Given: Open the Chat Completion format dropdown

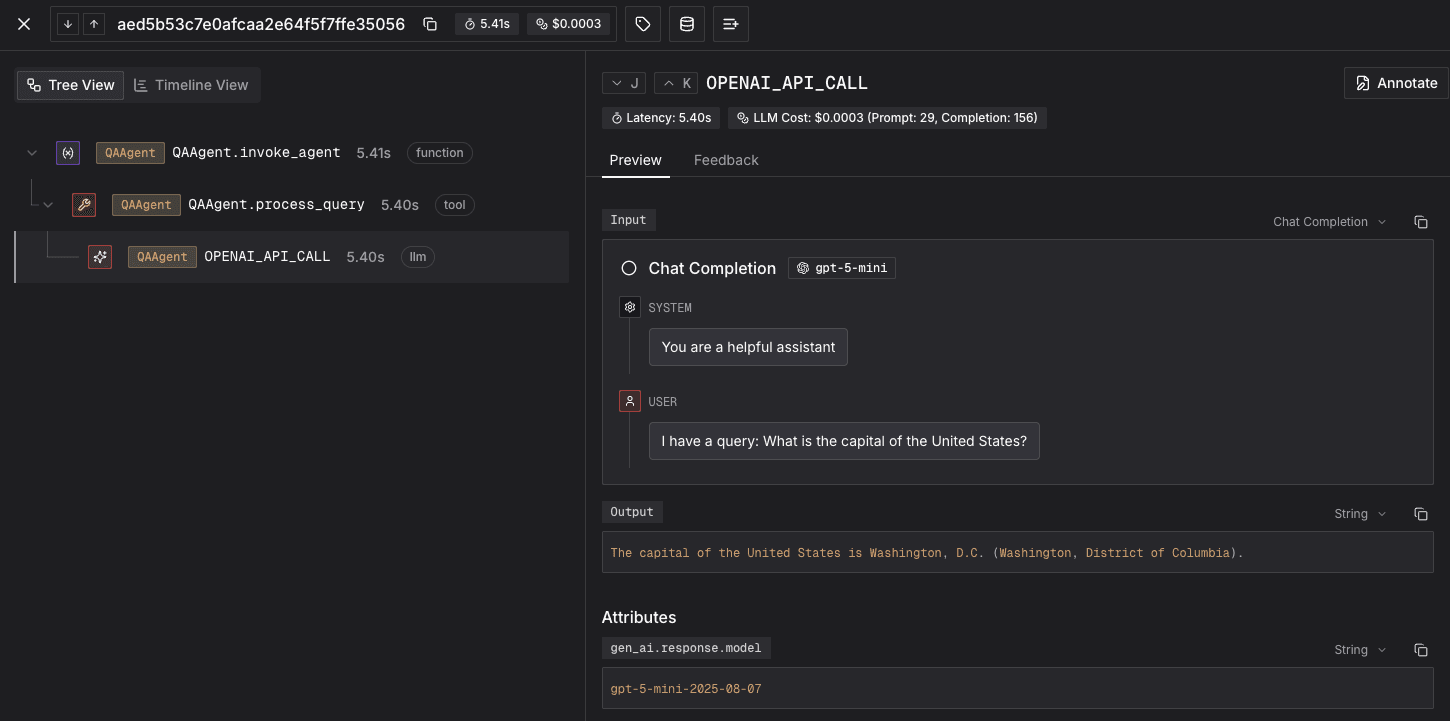Looking at the screenshot, I should 1329,222.
